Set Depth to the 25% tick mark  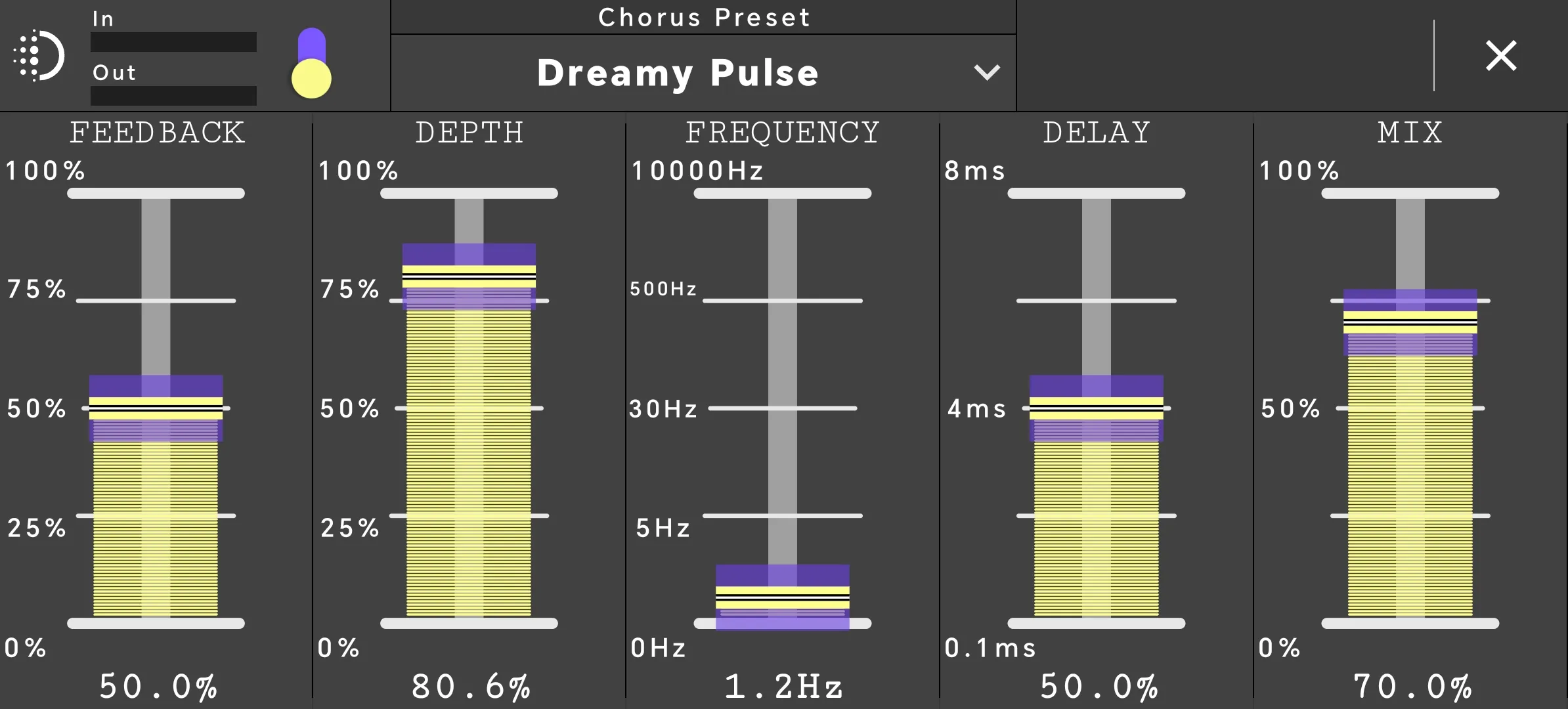pos(469,515)
